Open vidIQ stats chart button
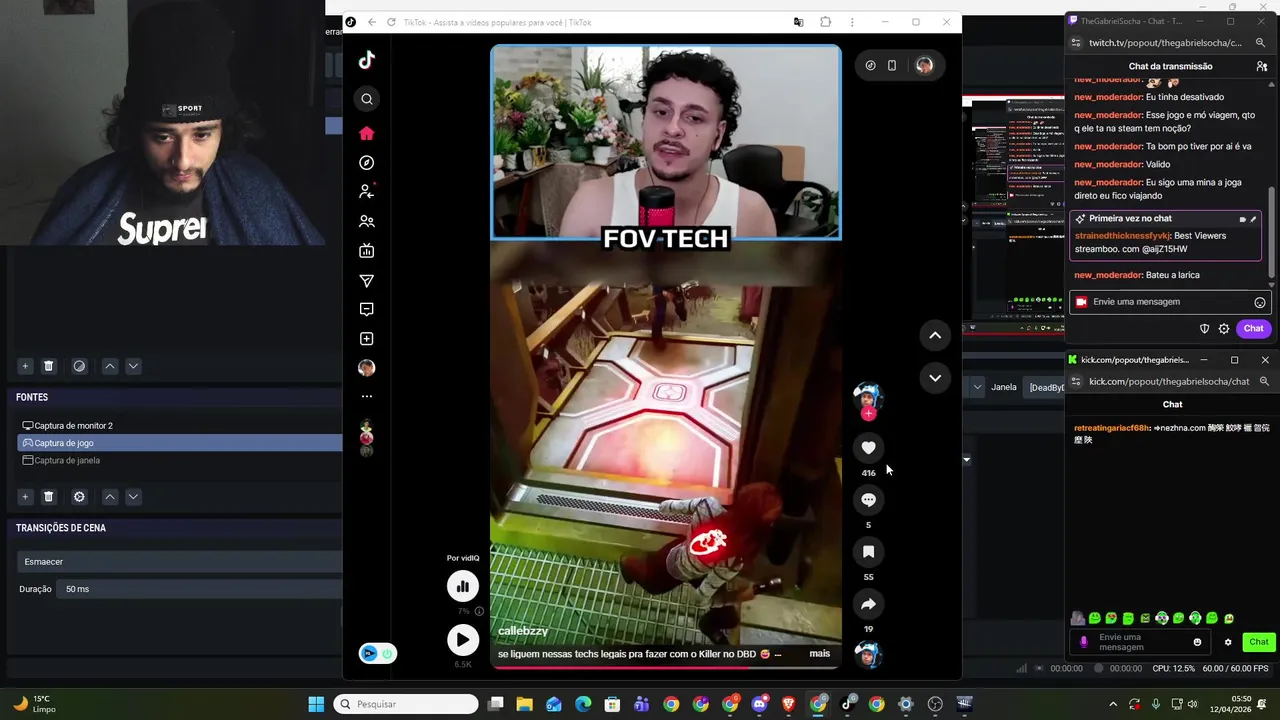Image resolution: width=1280 pixels, height=720 pixels. point(463,587)
